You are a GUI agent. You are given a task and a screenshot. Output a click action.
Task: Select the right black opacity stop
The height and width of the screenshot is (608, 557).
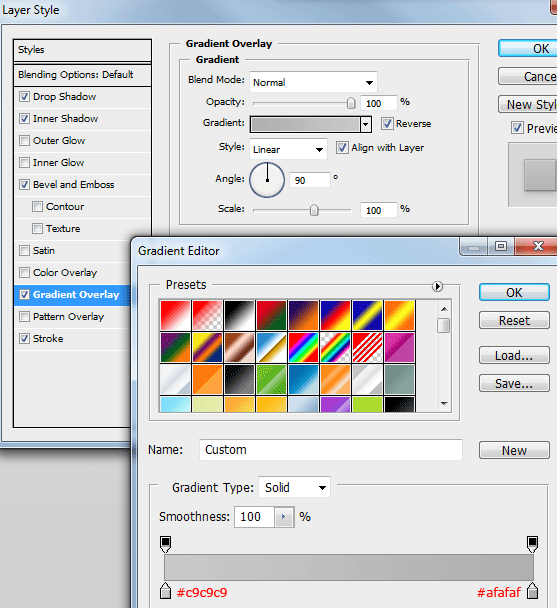(532, 544)
